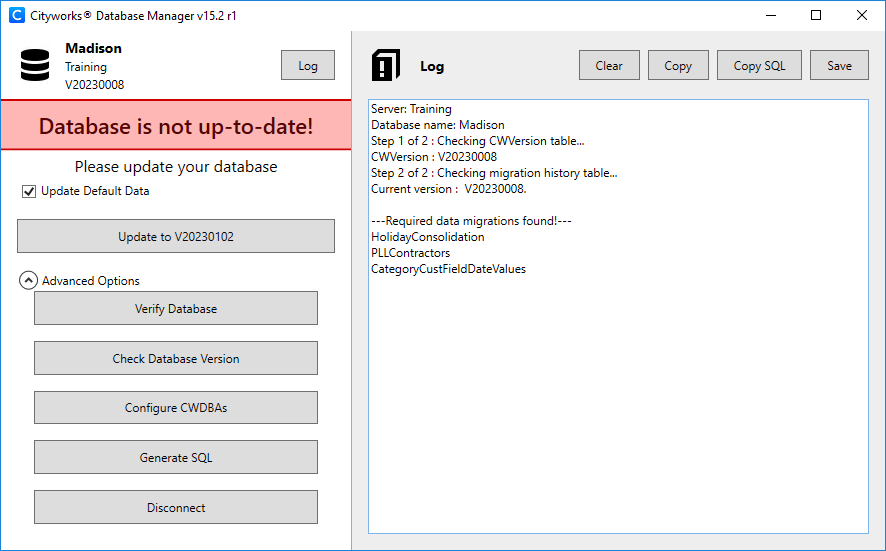Click the Cityworks app icon in title bar
This screenshot has height=551, width=886.
coord(16,16)
